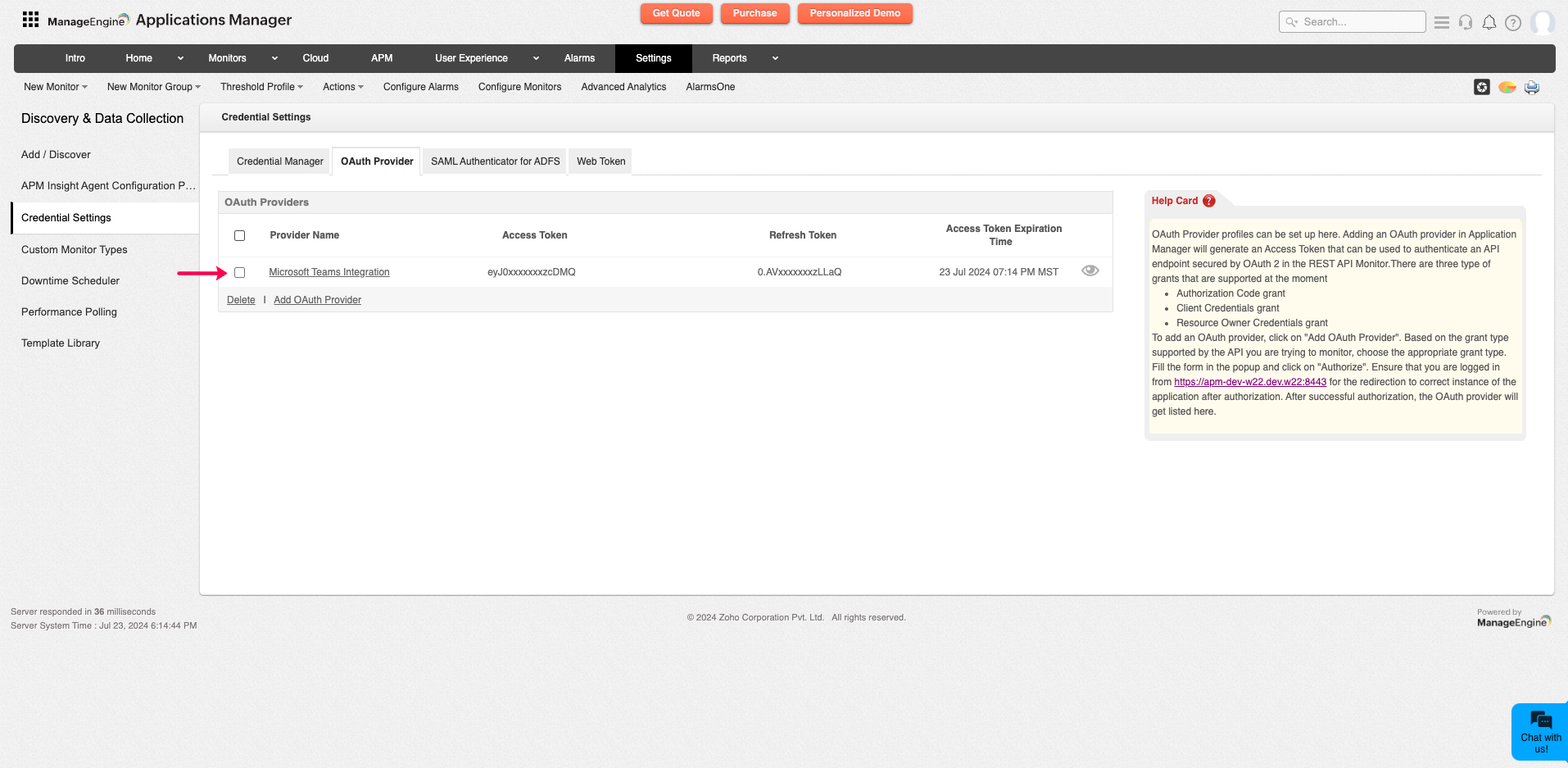Click the ManageEngine Applications Manager logo
The height and width of the screenshot is (768, 1568).
[x=170, y=20]
